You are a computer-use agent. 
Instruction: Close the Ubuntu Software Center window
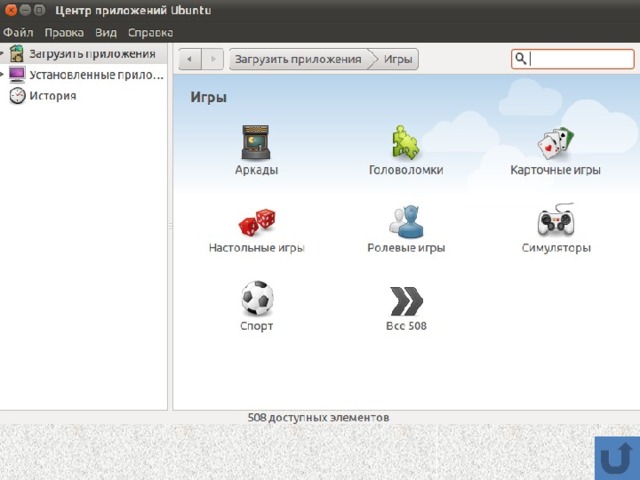pos(11,10)
